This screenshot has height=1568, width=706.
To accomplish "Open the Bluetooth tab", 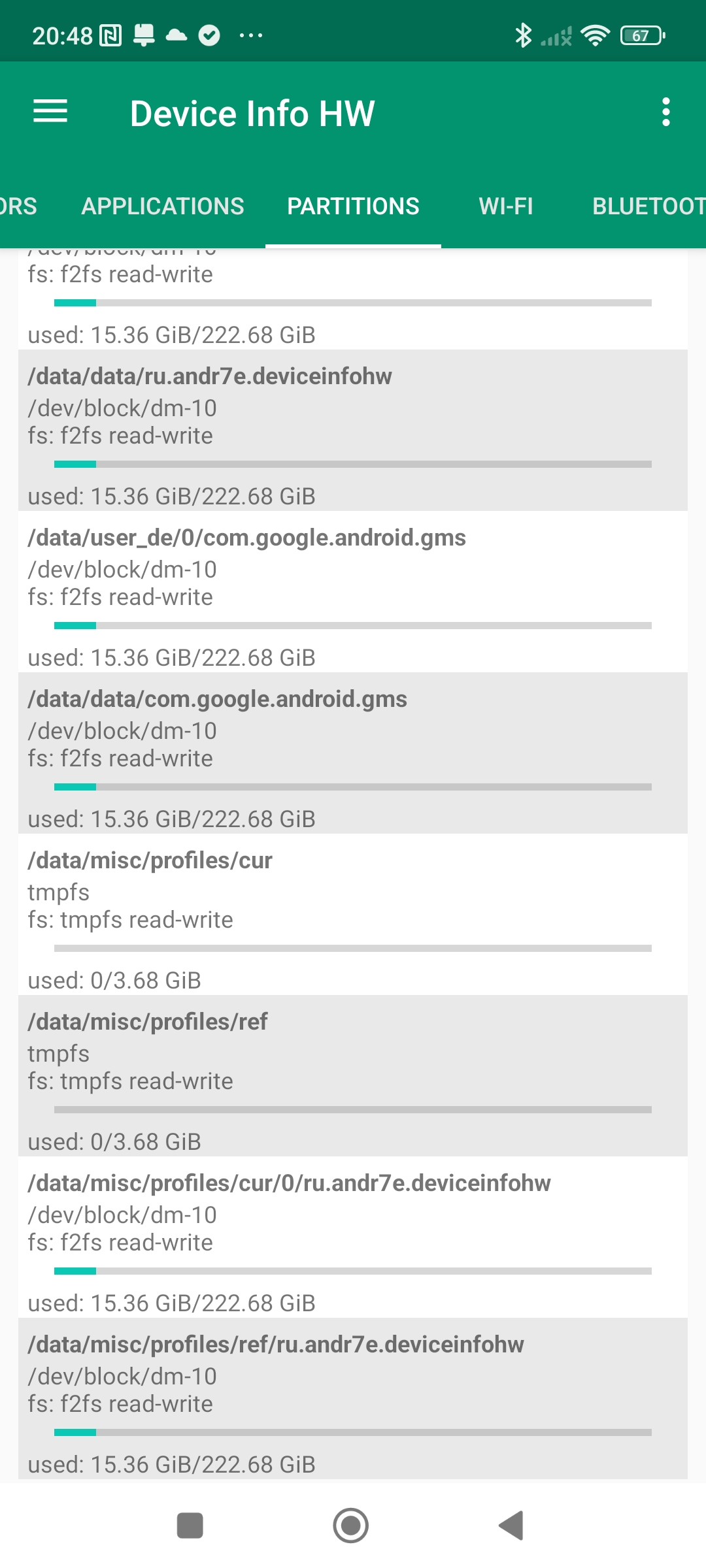I will (647, 206).
